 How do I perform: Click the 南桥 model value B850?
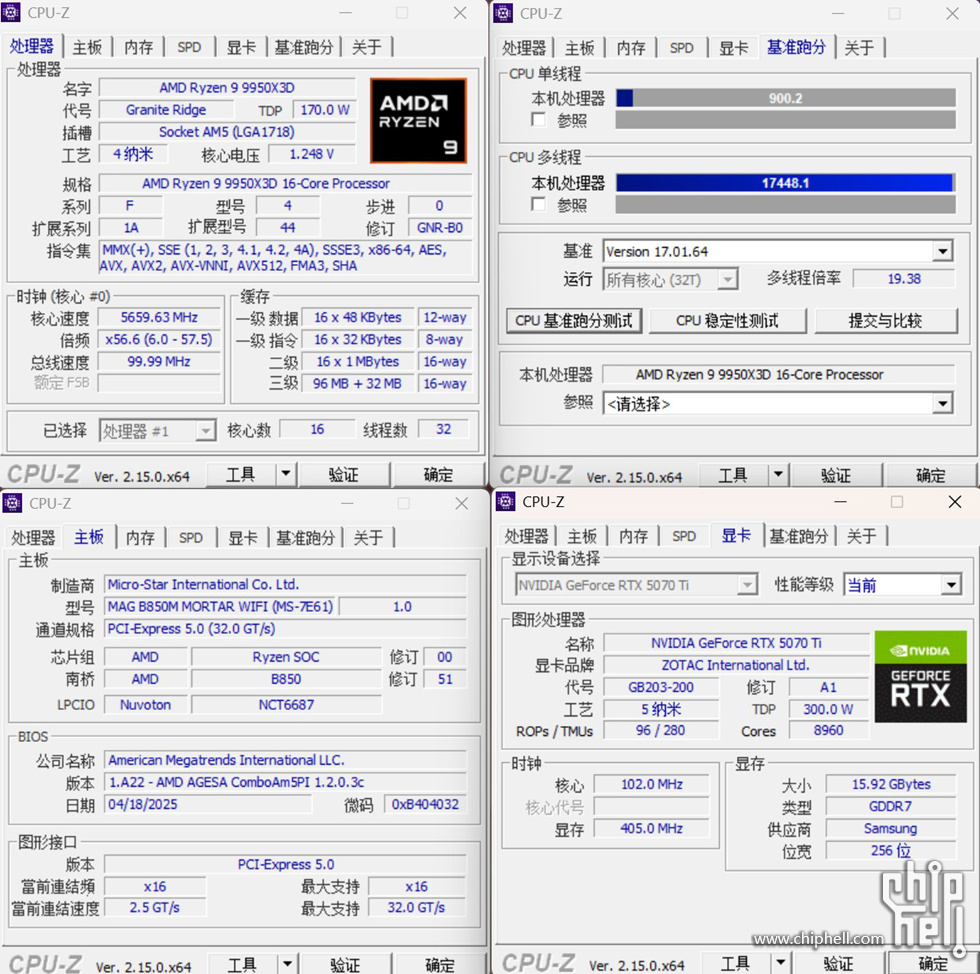tap(286, 679)
